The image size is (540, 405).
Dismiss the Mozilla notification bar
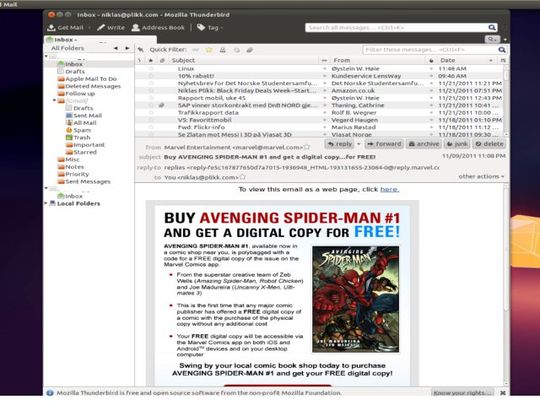(503, 393)
